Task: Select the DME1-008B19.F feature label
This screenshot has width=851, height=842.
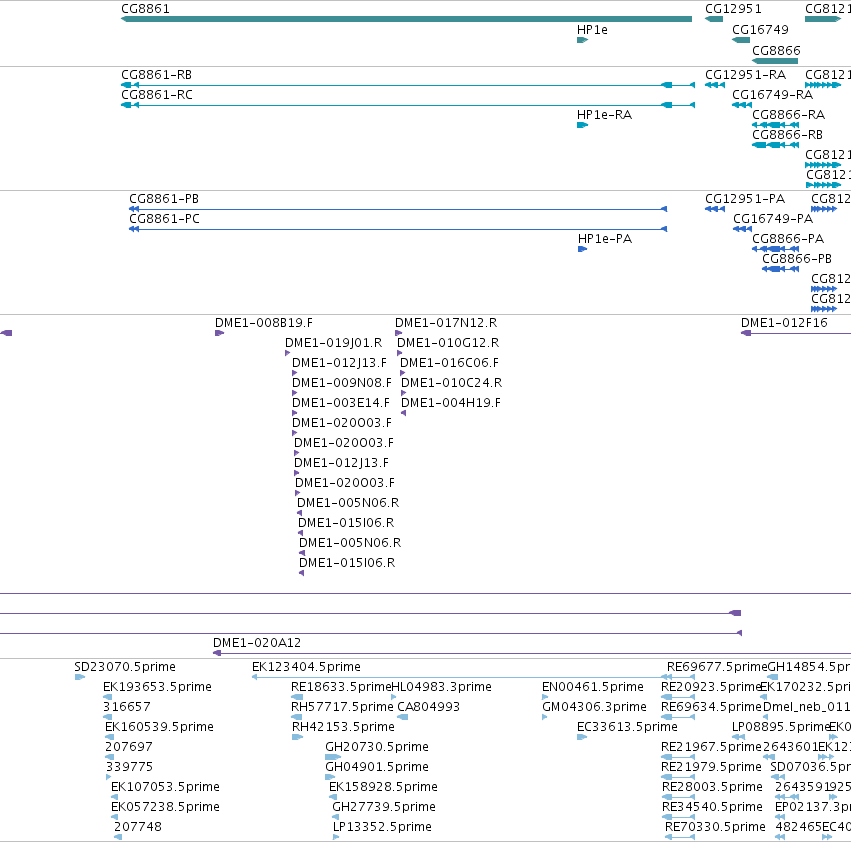Action: pyautogui.click(x=264, y=322)
